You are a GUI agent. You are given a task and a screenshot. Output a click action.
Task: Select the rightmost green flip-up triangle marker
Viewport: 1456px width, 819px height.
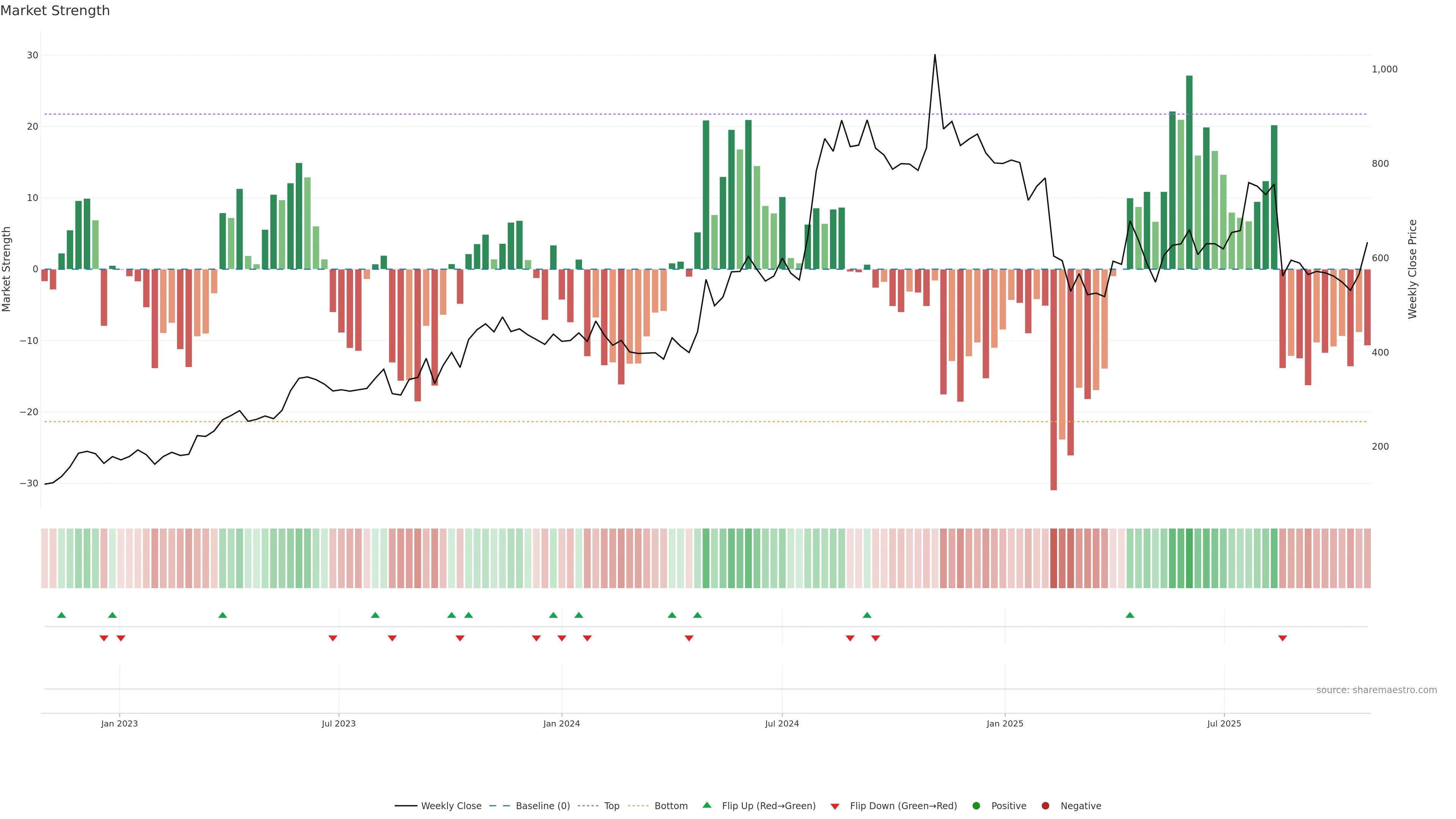(x=1129, y=615)
